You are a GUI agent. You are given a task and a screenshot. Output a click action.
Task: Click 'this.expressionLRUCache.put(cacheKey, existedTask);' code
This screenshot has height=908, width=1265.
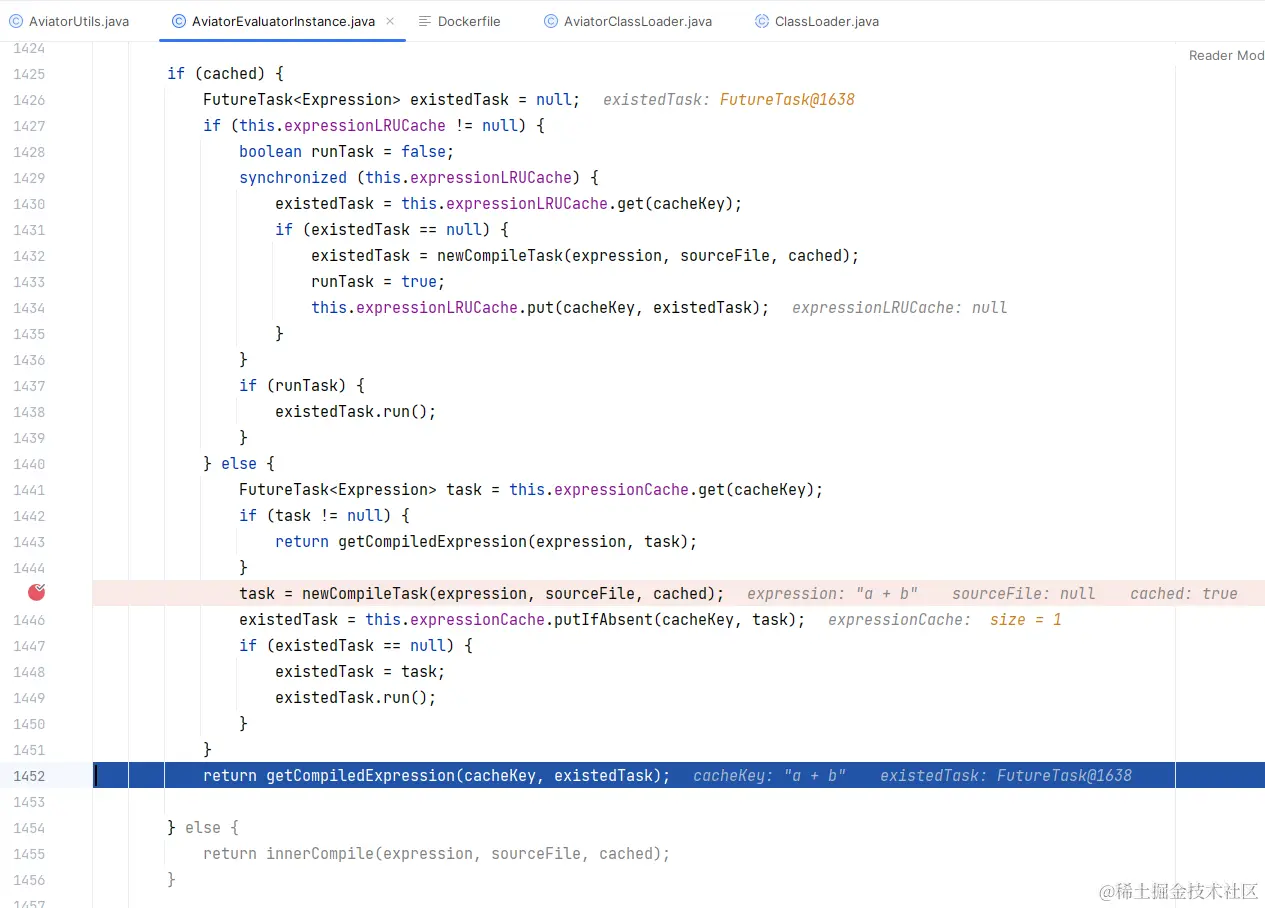(540, 308)
